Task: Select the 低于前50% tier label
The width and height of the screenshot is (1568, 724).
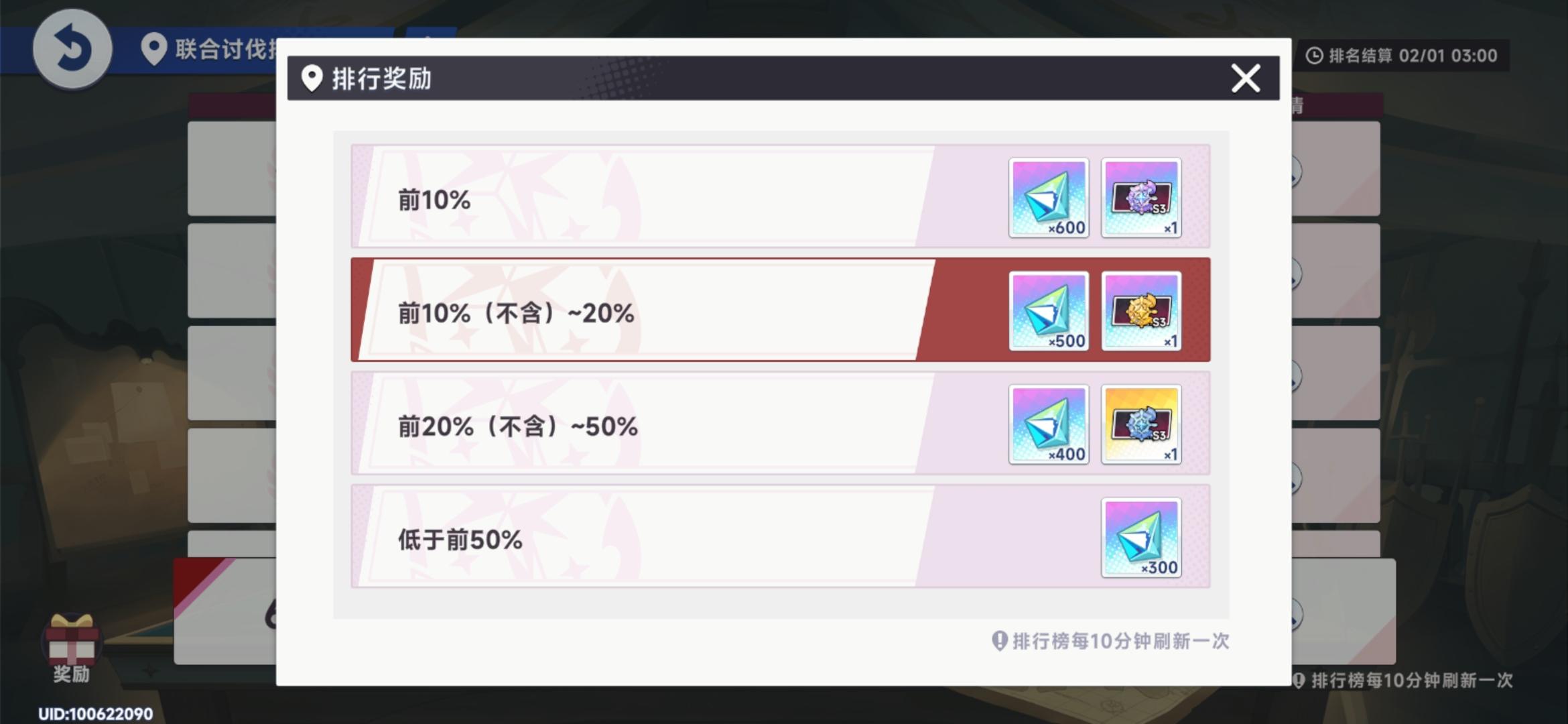Action: tap(460, 540)
